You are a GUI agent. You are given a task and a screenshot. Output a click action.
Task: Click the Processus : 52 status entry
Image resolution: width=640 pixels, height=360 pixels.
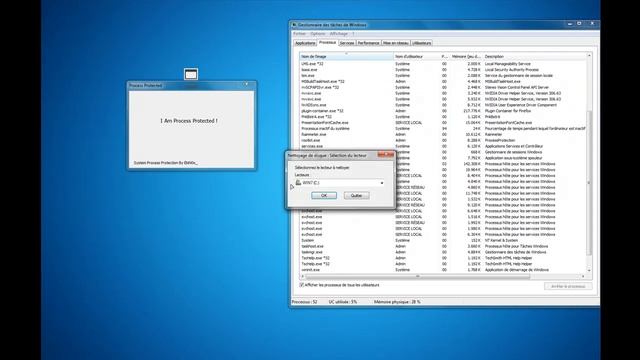click(304, 302)
